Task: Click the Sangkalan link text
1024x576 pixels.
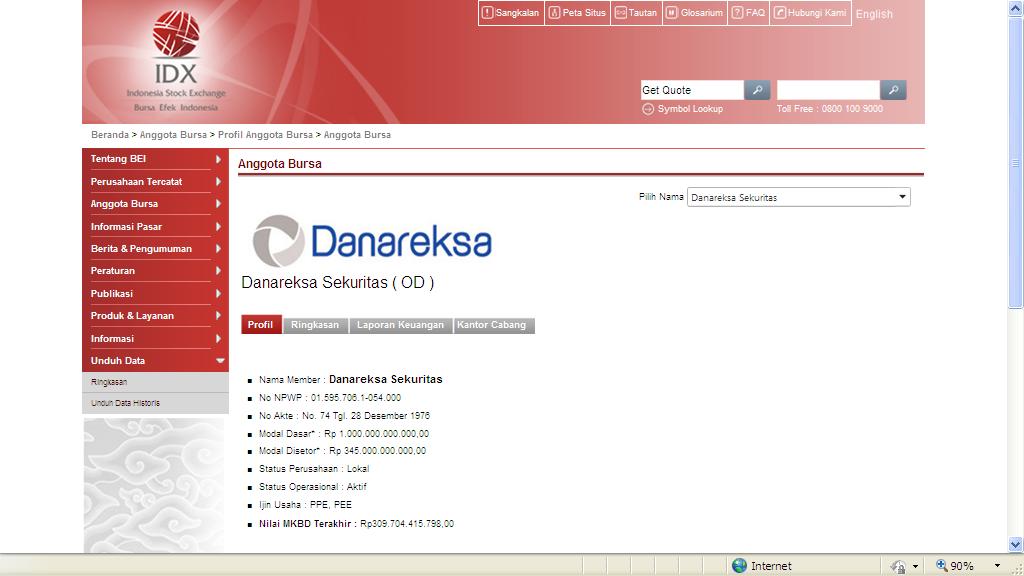Action: pos(517,12)
